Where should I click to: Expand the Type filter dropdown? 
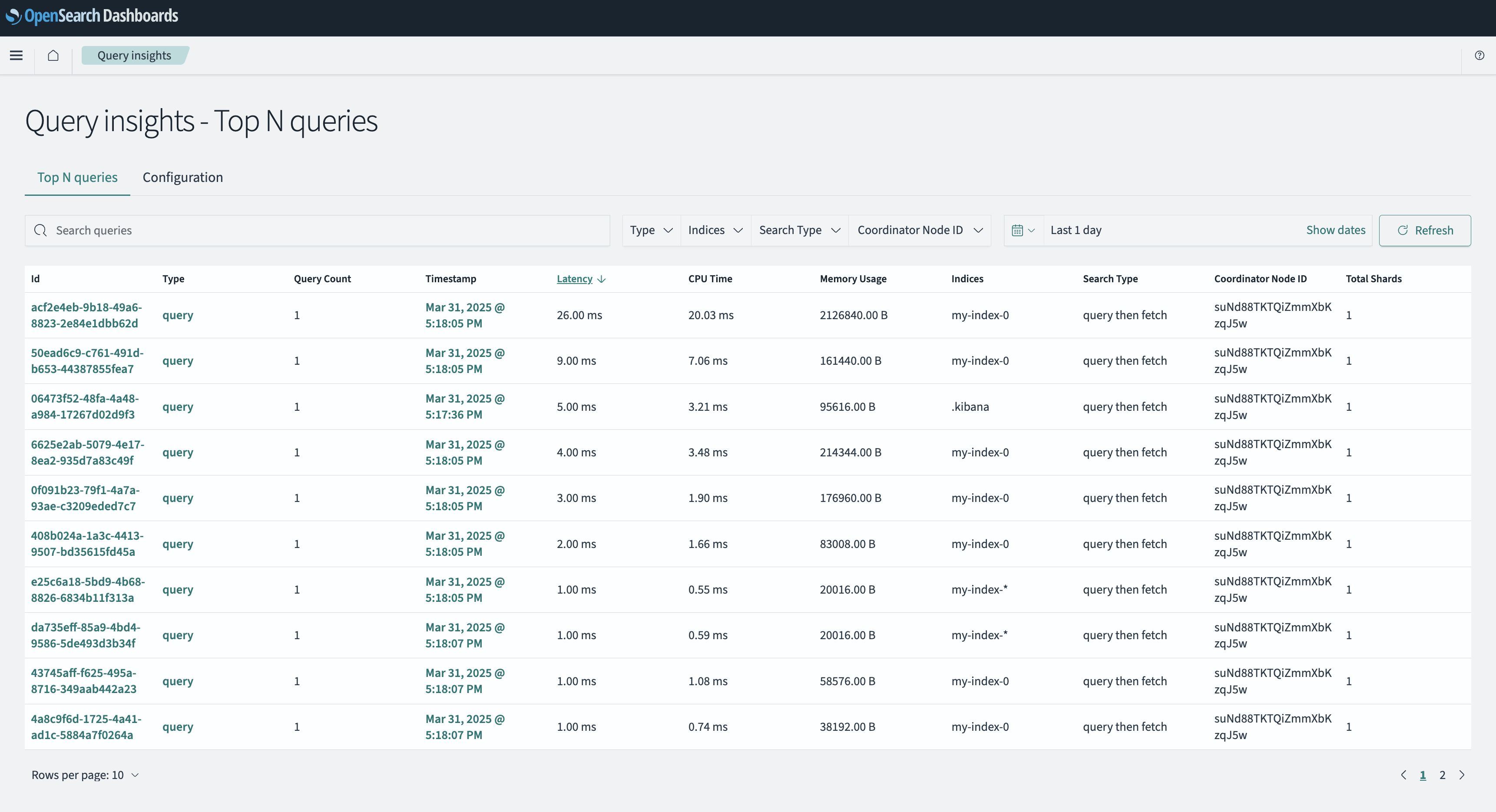651,231
